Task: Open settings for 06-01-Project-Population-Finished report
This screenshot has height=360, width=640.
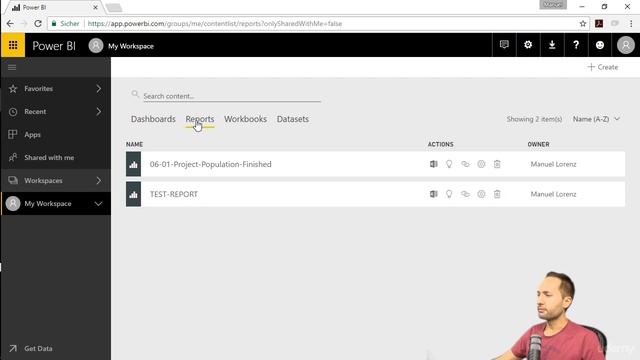Action: pos(481,164)
